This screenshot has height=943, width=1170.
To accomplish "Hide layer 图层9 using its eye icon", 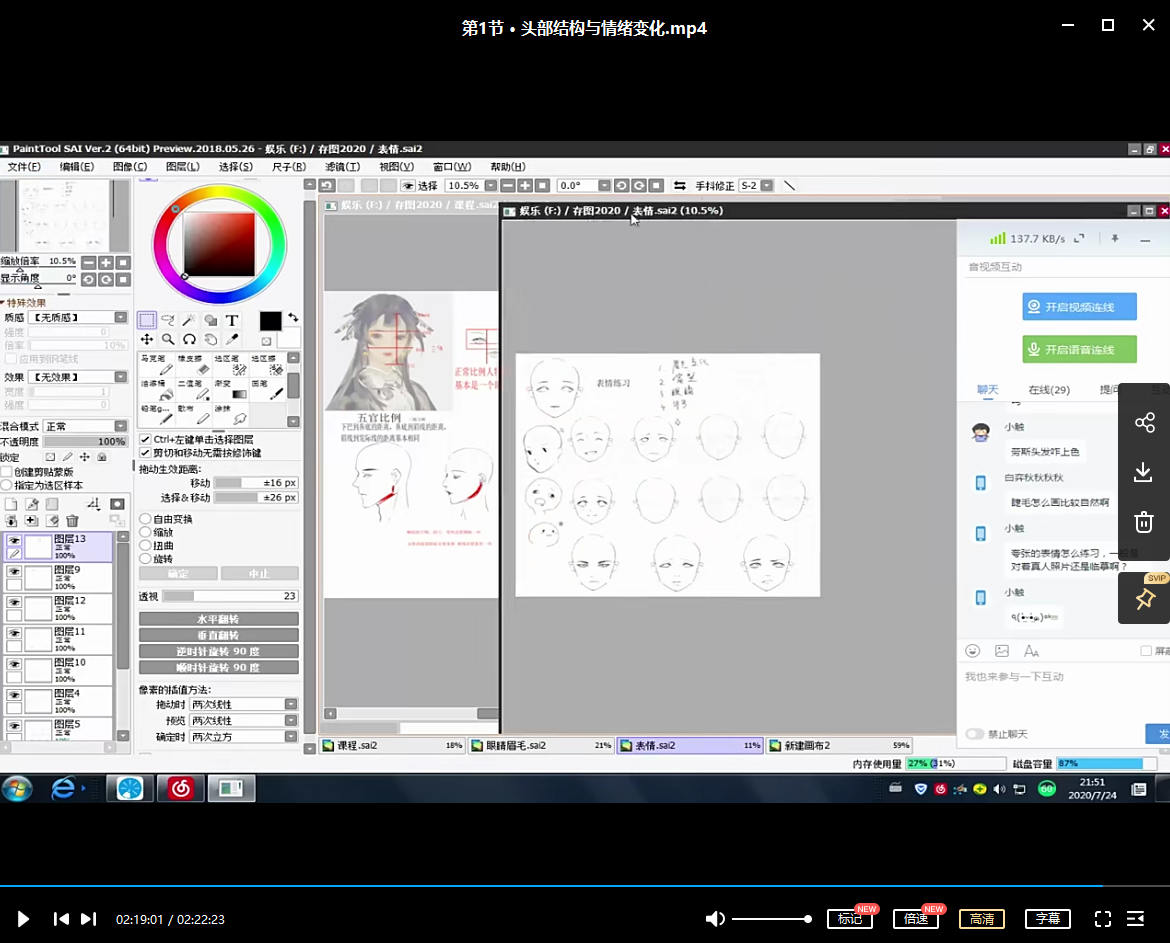I will (x=14, y=572).
